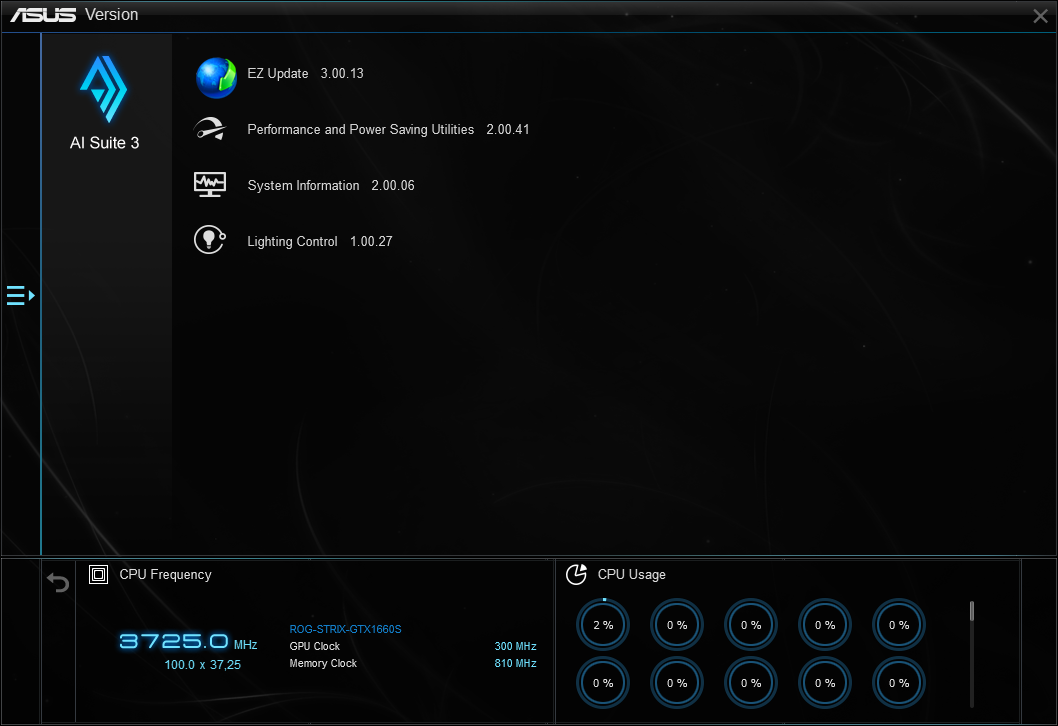The image size is (1058, 726).
Task: Click the 810 MHz memory clock value
Action: coord(516,663)
